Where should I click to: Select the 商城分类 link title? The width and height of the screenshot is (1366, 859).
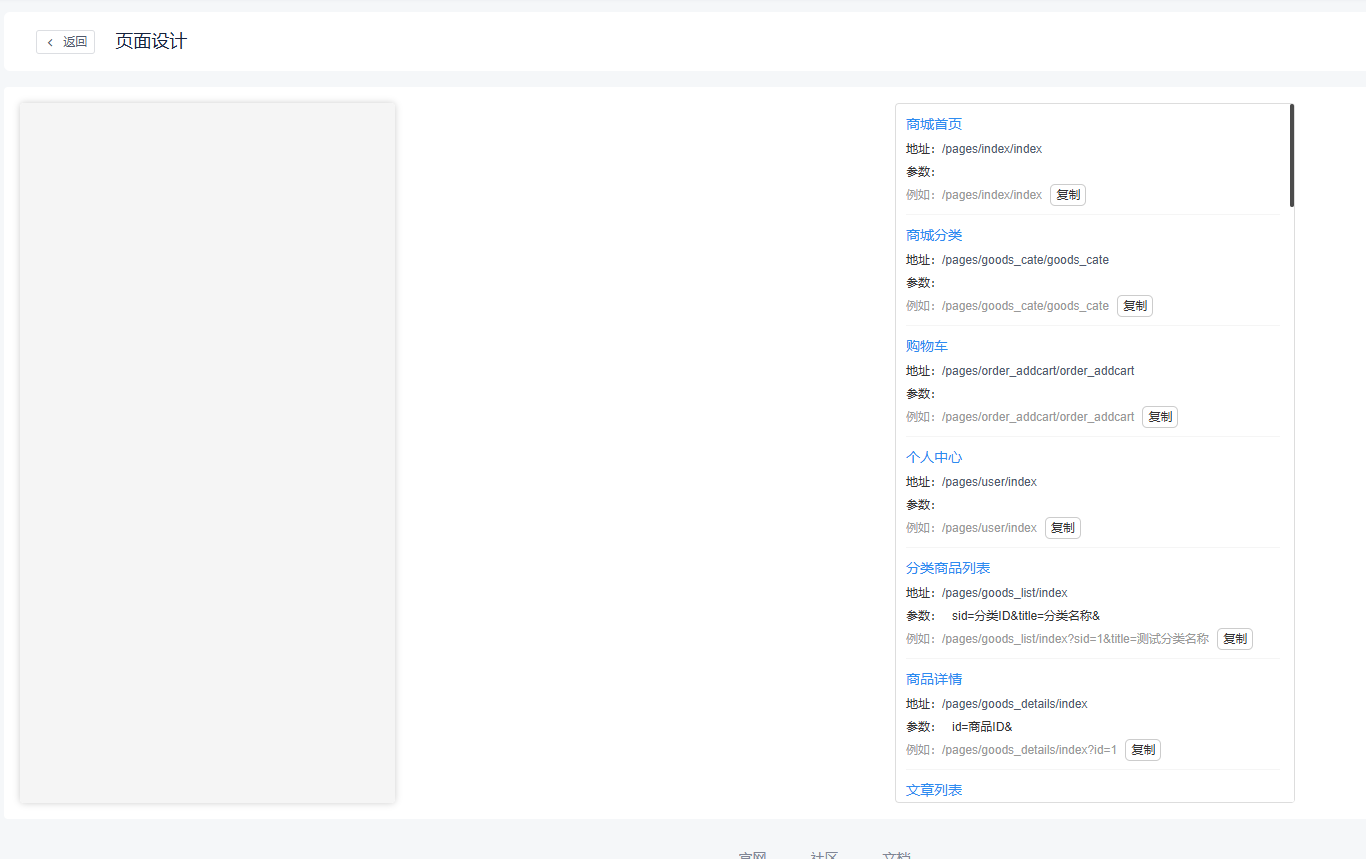pos(934,235)
